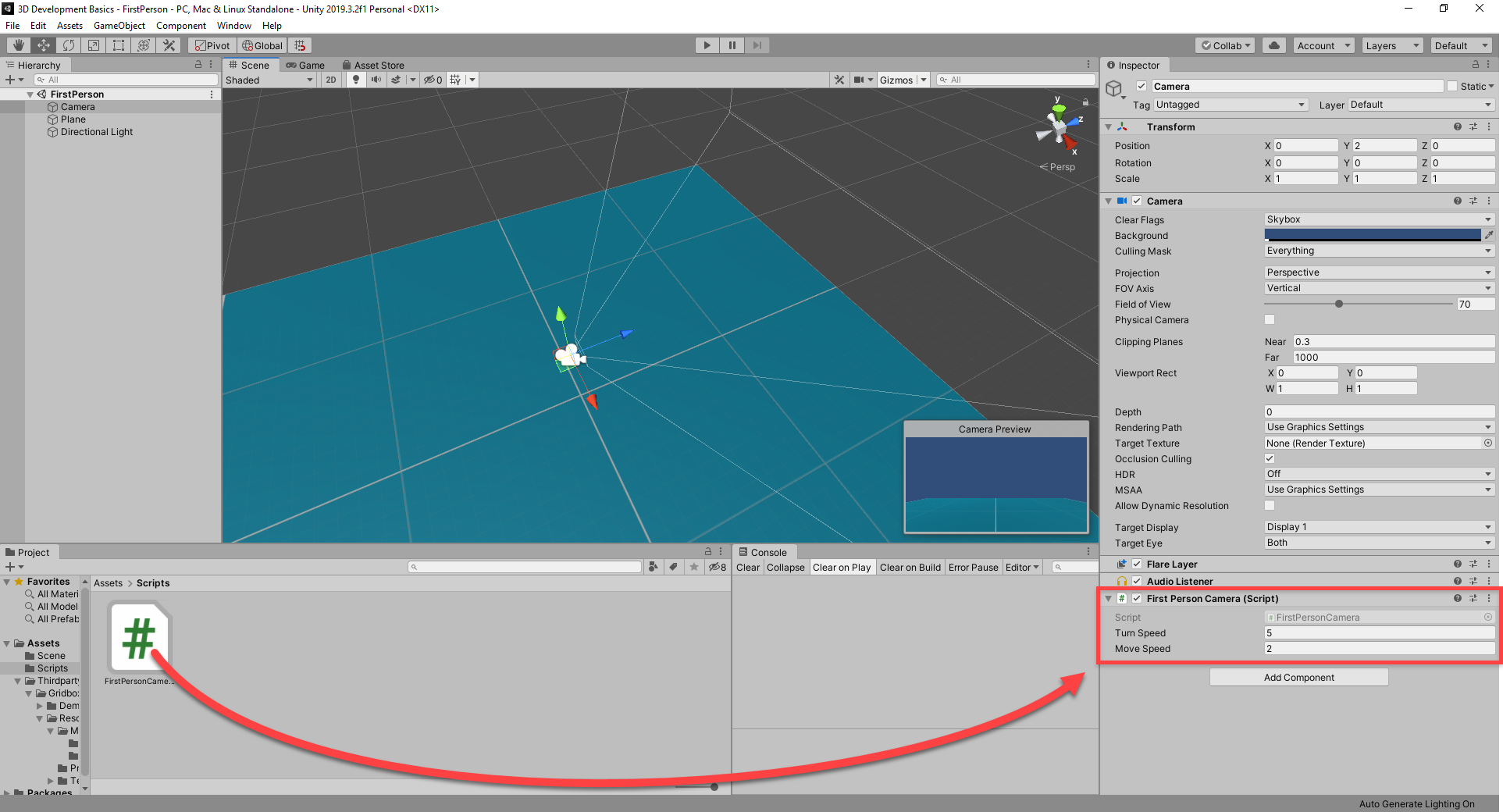Disable First Person Camera script checkbox

tap(1137, 598)
